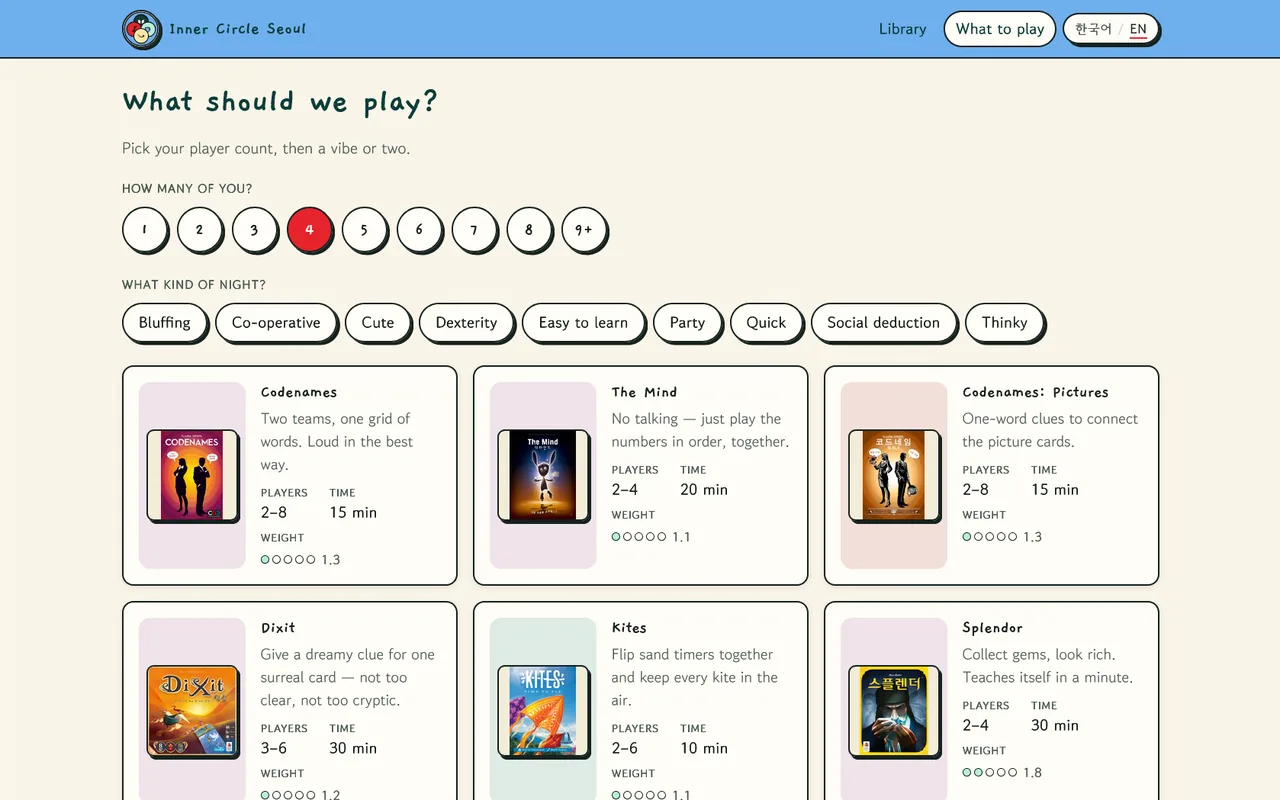Toggle the Quick vibe tag

pyautogui.click(x=766, y=323)
